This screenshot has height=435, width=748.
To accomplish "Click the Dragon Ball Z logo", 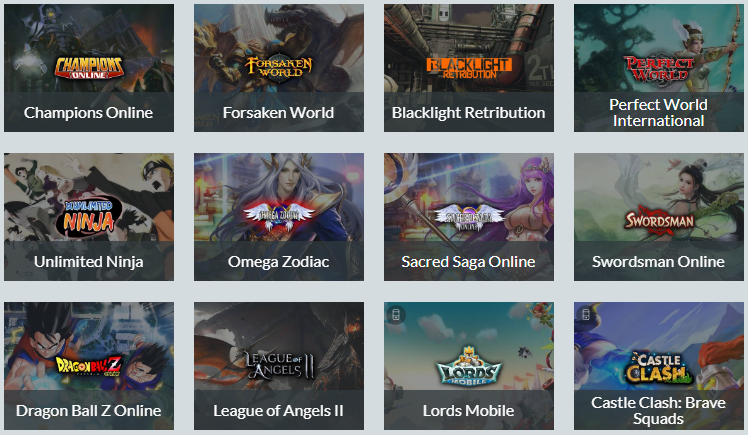I will click(x=89, y=366).
